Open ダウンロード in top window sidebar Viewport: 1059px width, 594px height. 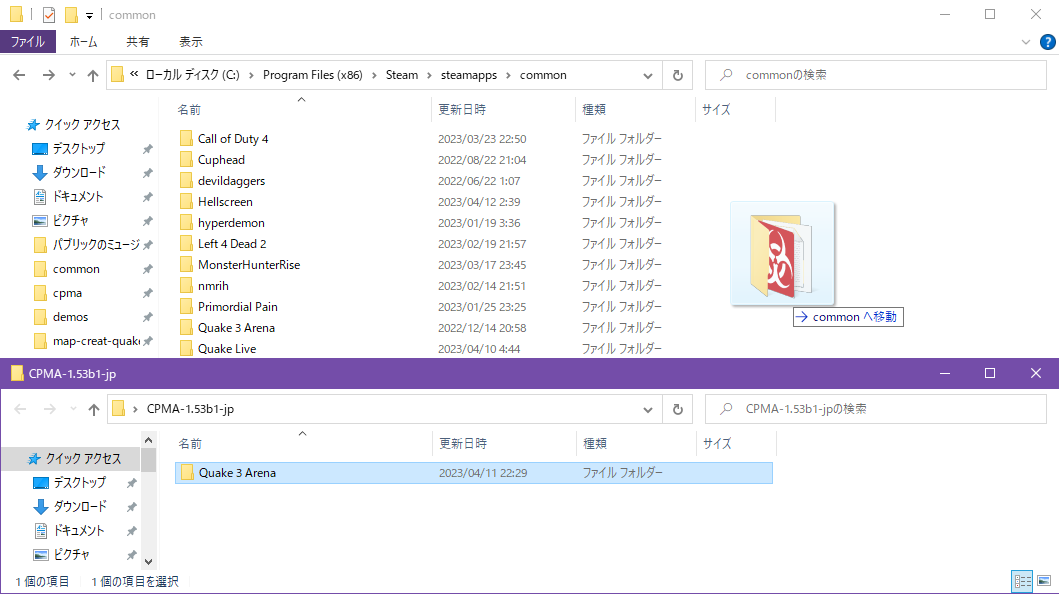point(78,173)
